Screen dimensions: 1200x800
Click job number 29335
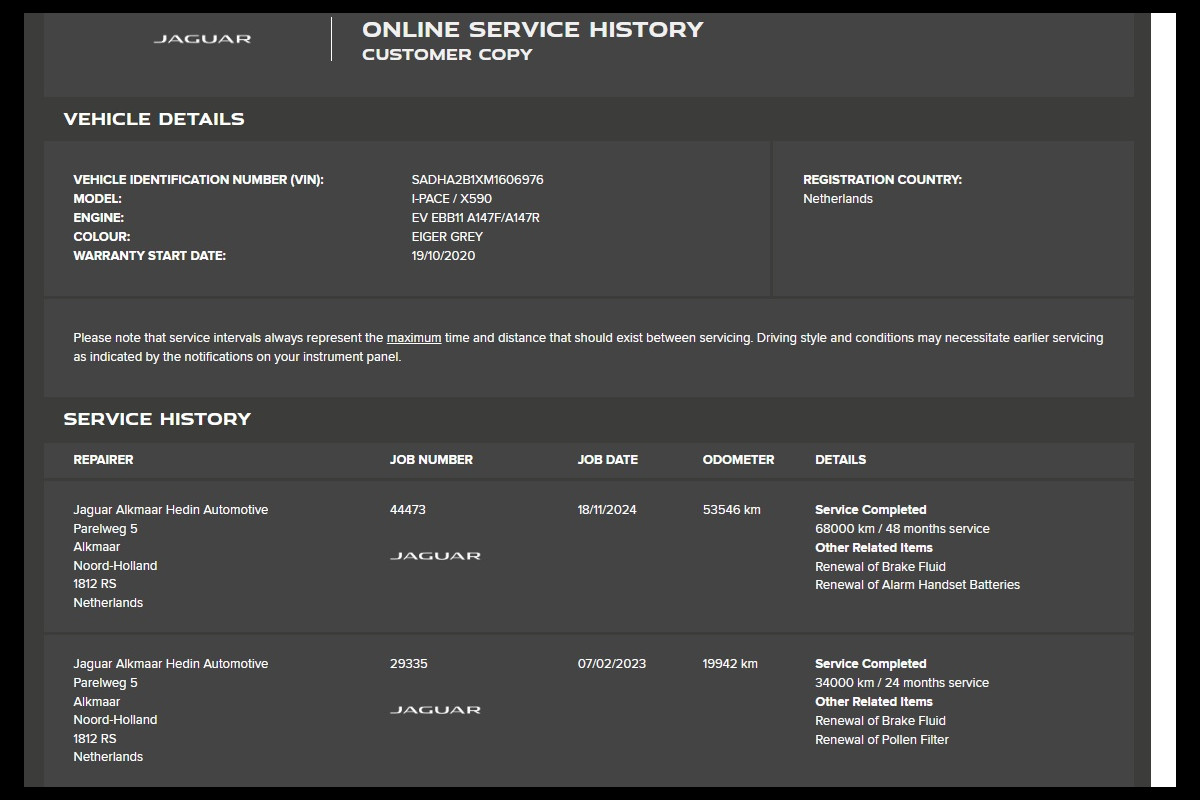click(408, 664)
